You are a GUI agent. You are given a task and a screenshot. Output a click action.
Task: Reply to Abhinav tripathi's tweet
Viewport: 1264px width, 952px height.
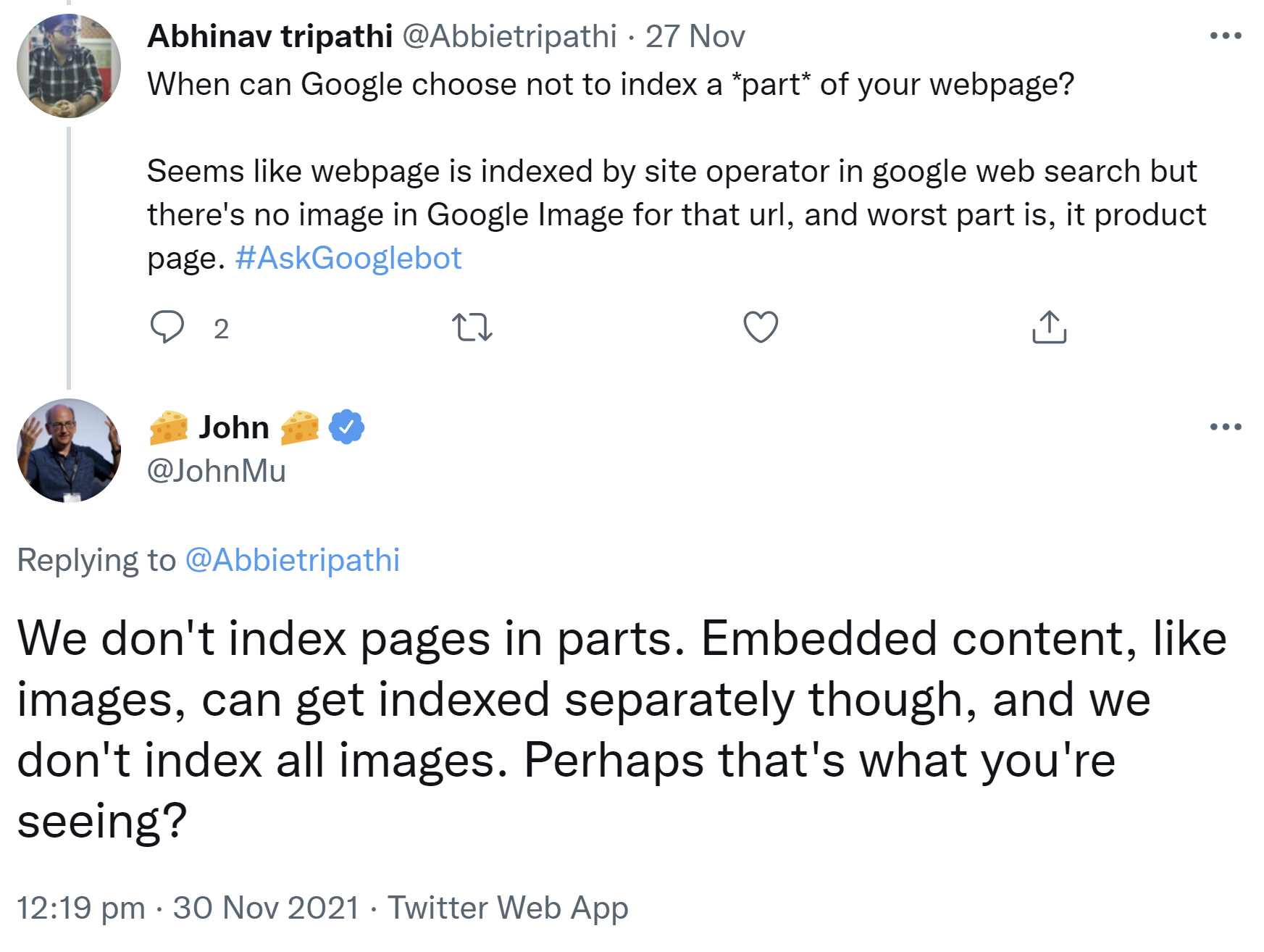[167, 327]
